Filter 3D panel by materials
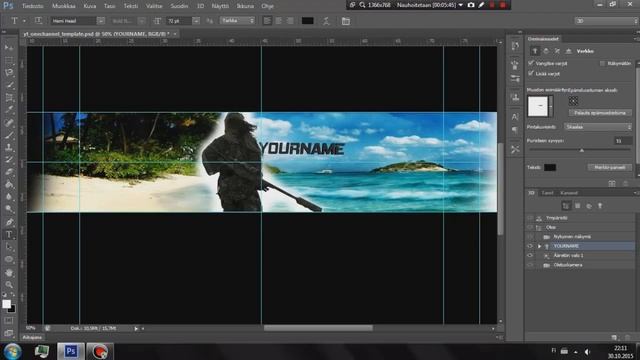This screenshot has height=360, width=640. pos(589,206)
